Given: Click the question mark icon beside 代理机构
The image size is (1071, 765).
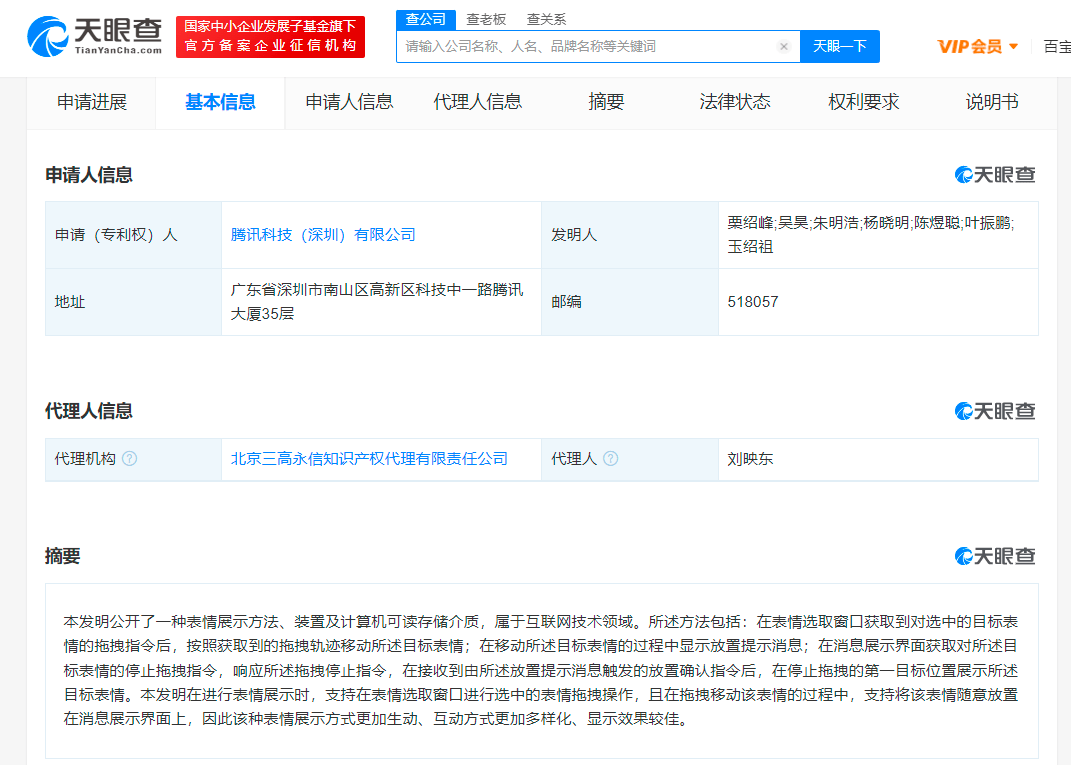Looking at the screenshot, I should click(x=130, y=459).
